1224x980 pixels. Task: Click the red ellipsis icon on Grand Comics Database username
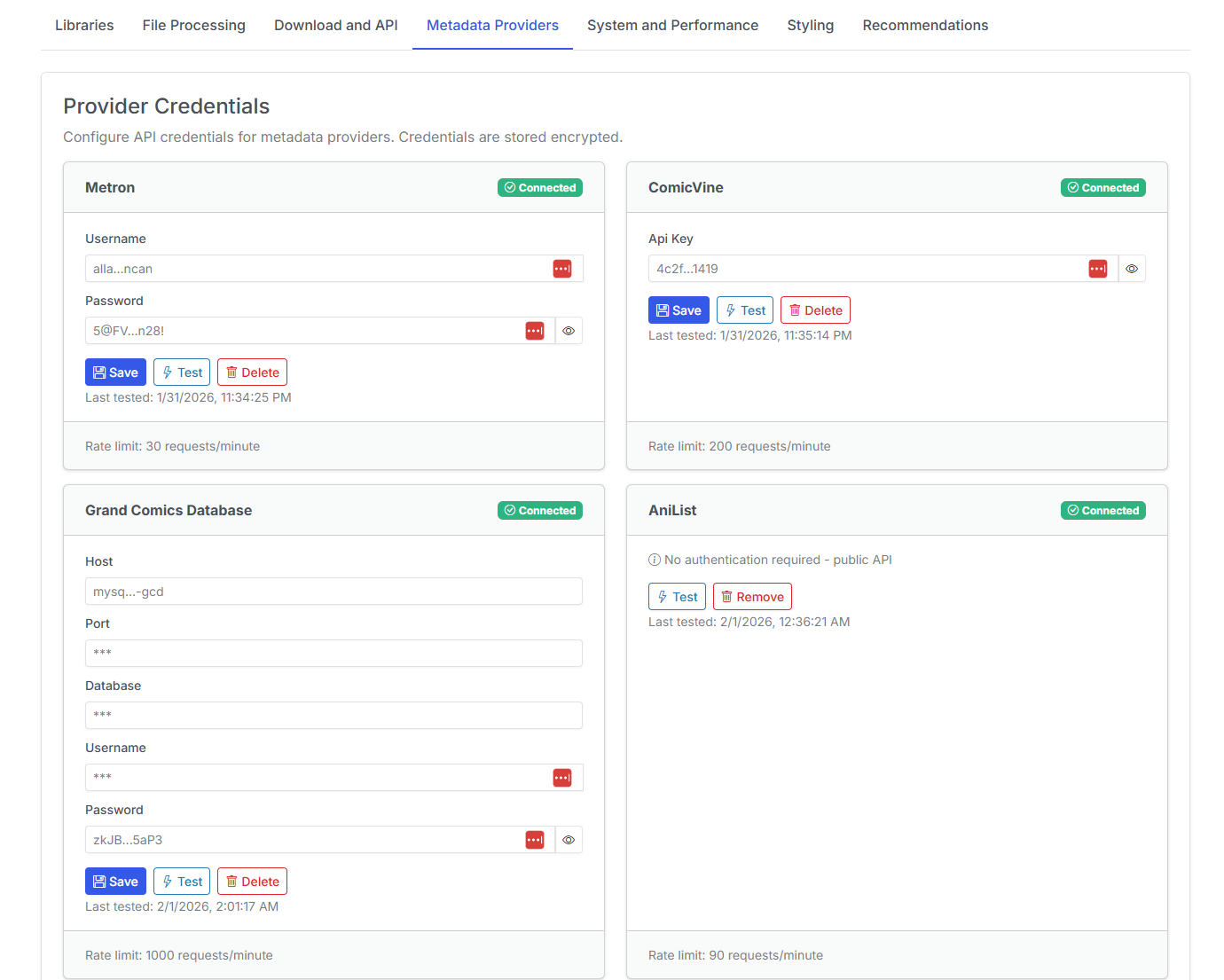point(562,777)
